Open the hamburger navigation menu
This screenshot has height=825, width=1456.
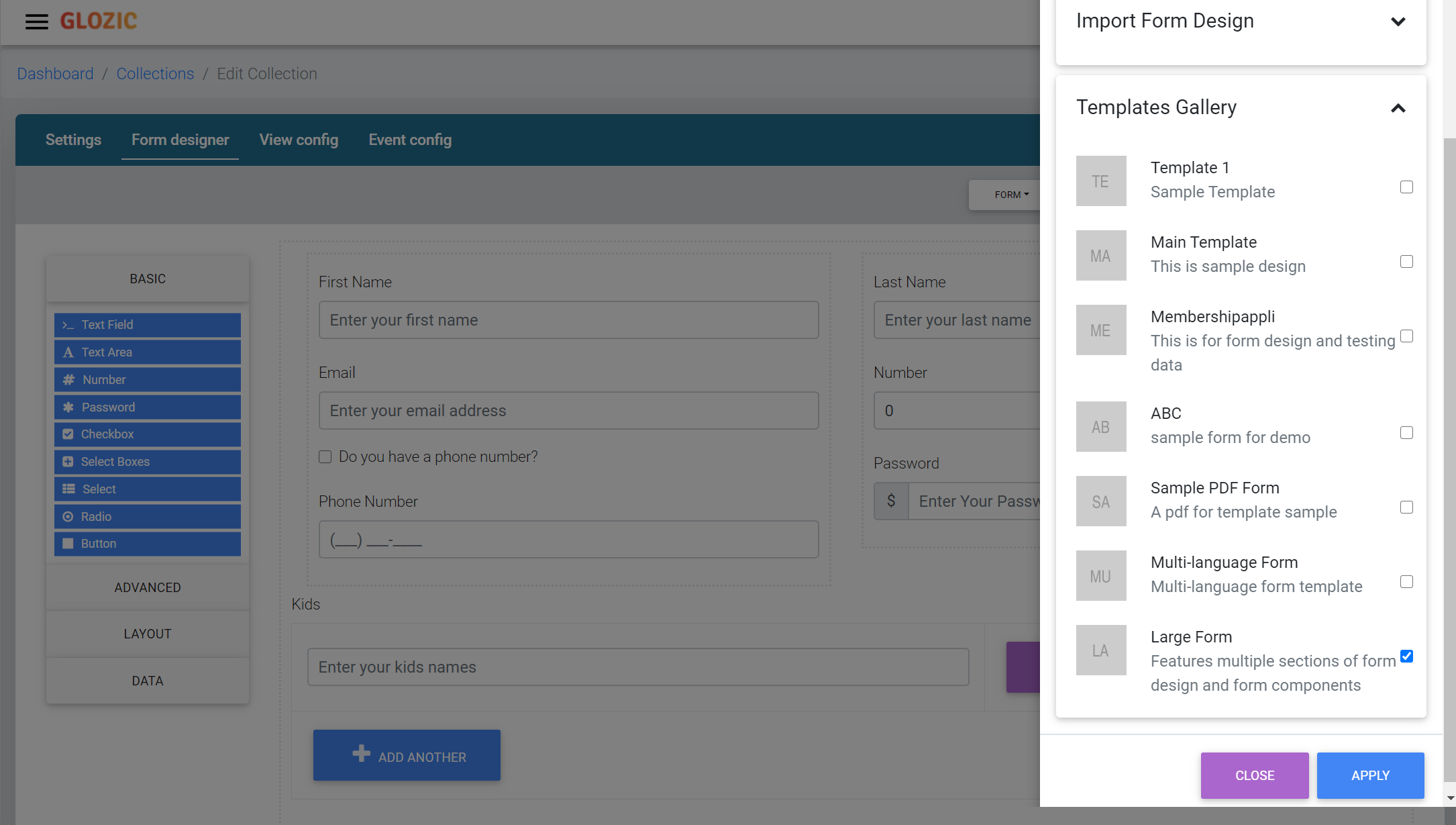click(x=37, y=21)
